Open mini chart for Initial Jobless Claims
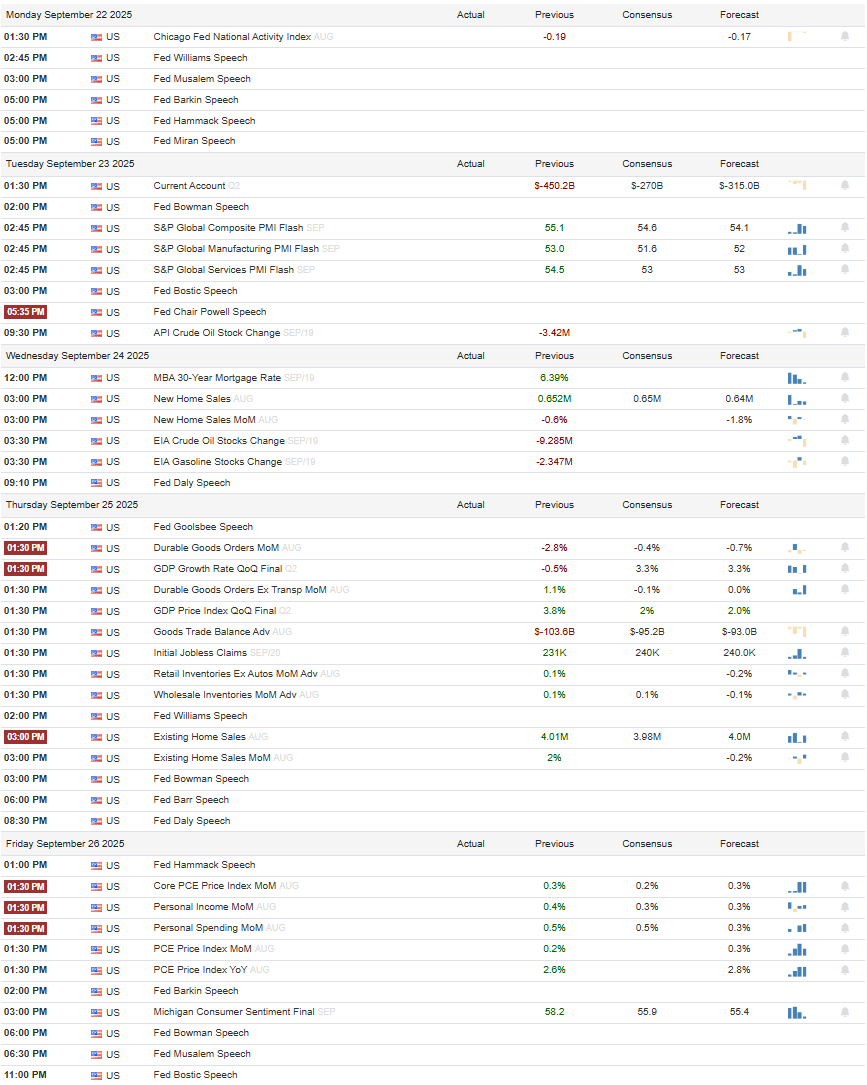The image size is (867, 1085). tap(797, 653)
